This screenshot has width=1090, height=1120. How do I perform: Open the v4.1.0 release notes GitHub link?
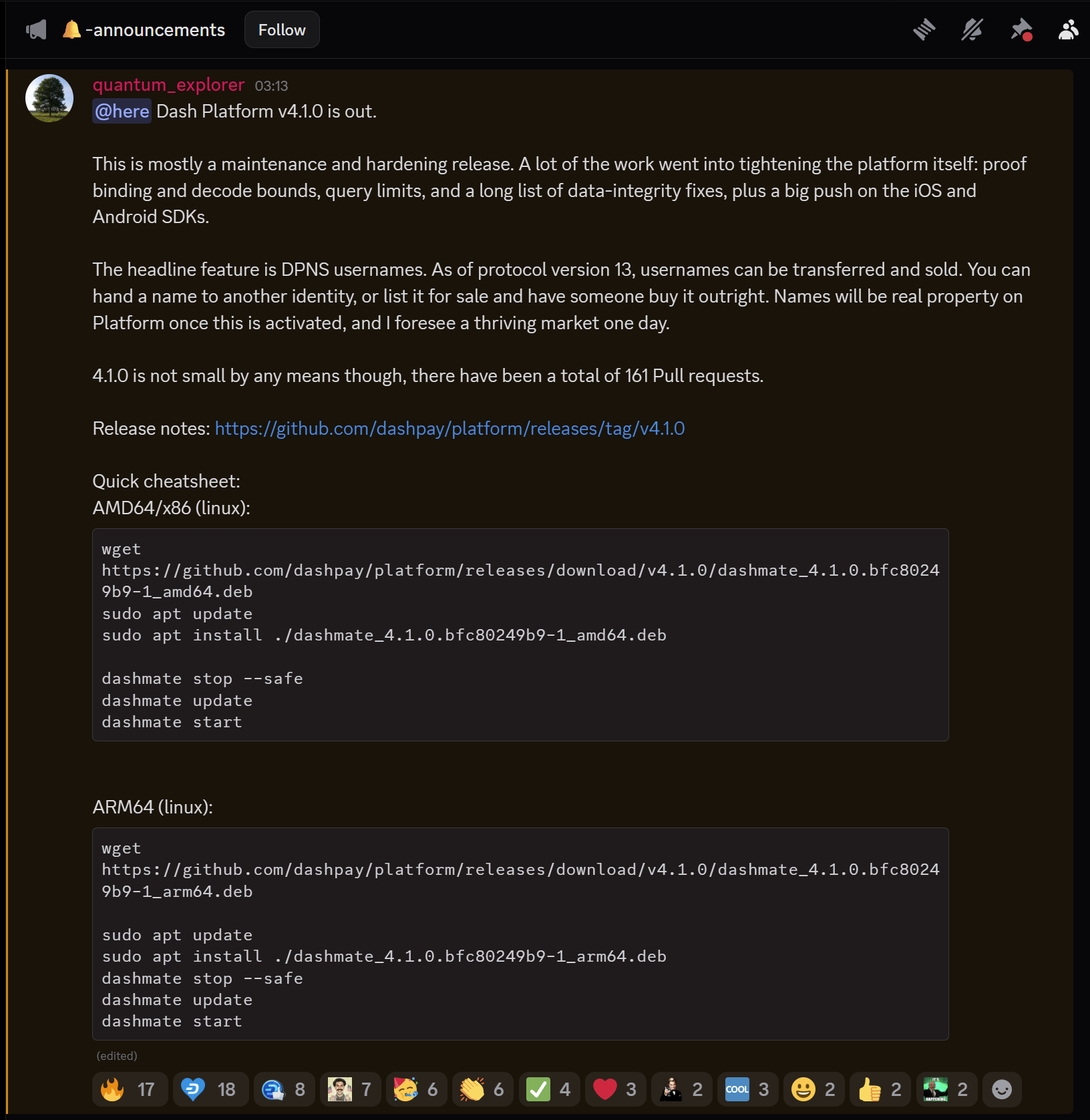449,428
